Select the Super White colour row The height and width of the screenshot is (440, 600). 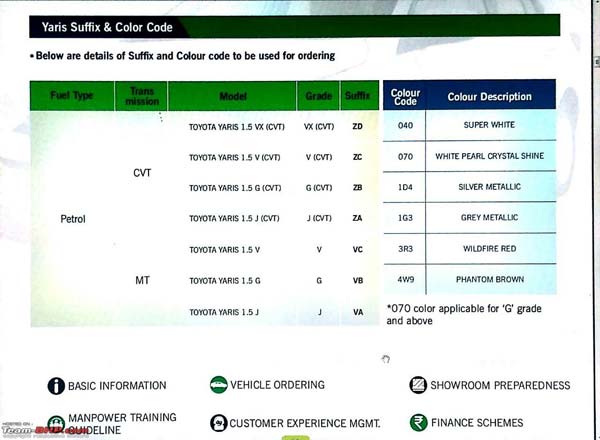pos(490,126)
